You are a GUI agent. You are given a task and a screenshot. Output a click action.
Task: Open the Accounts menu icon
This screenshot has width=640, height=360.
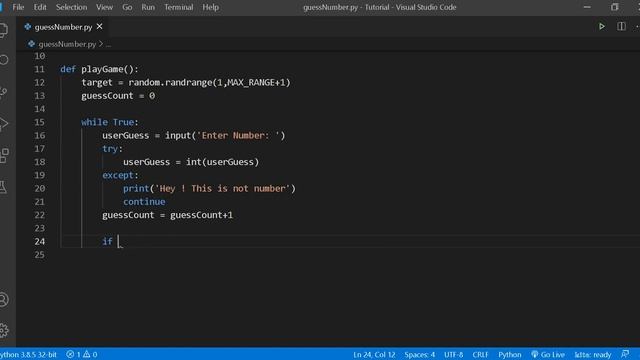(3, 299)
